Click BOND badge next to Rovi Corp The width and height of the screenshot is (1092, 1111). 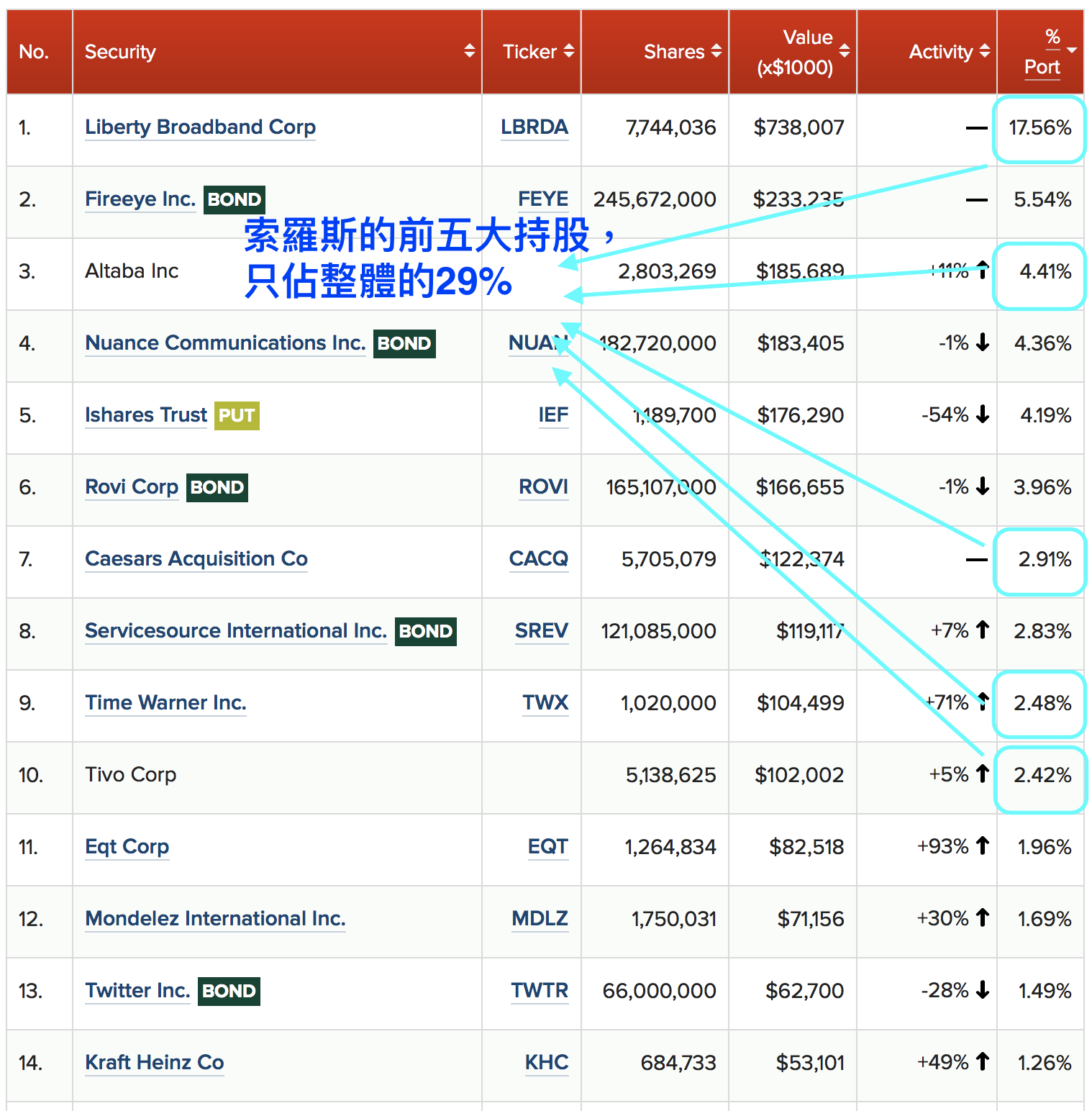(217, 487)
